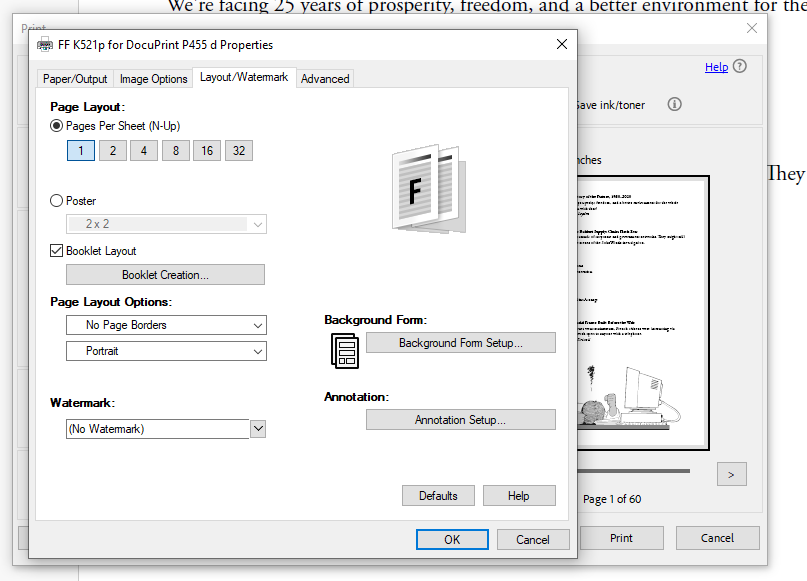Close the background Print dialog
Image resolution: width=807 pixels, height=581 pixels.
point(752,28)
